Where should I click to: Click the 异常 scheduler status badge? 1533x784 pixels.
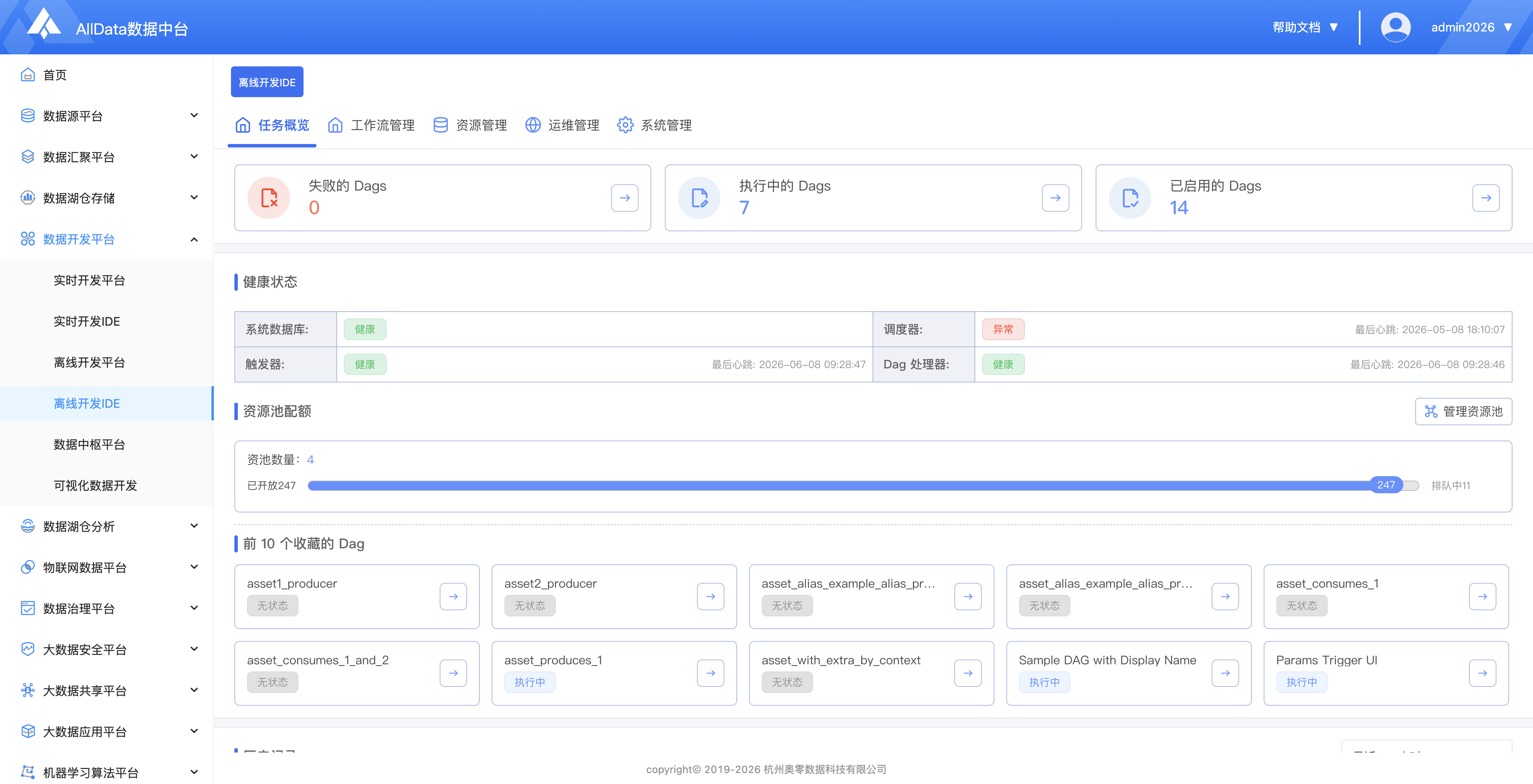click(x=1003, y=329)
